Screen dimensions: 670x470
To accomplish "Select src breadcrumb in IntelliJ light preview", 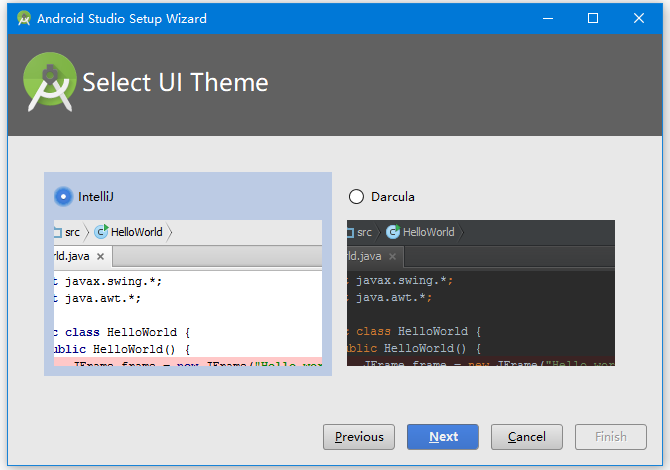I will click(72, 232).
